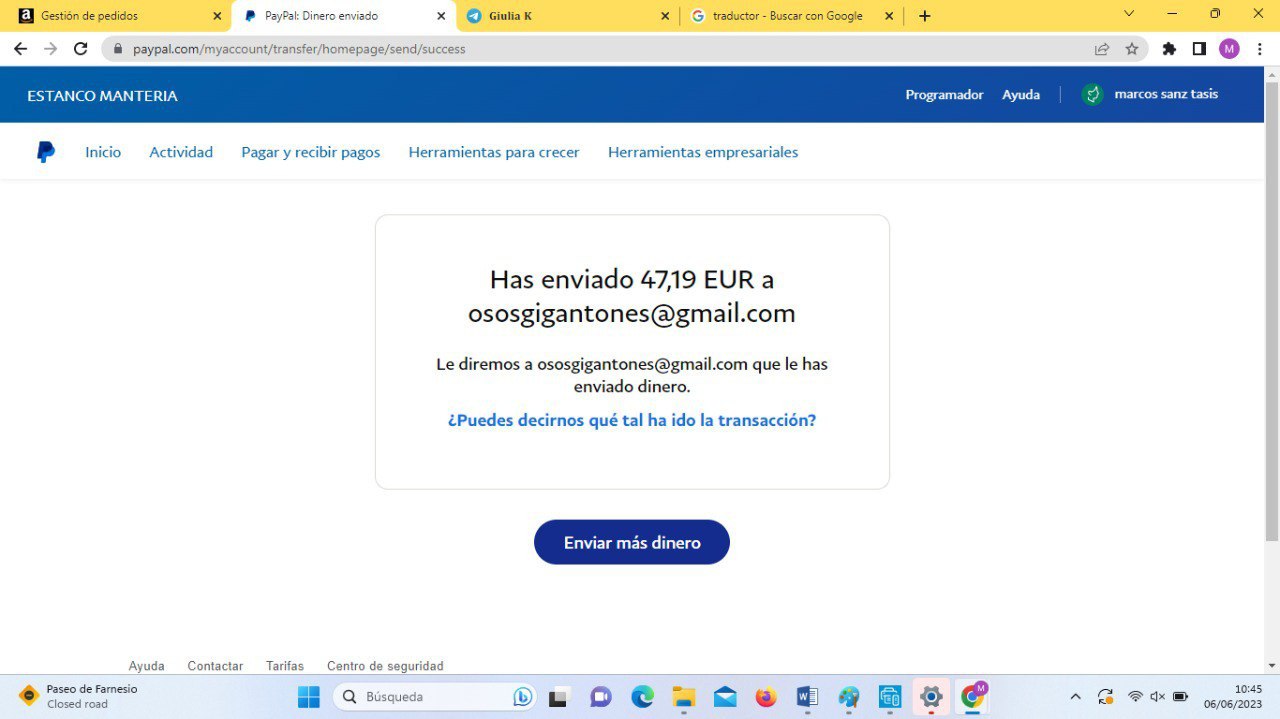
Task: Open the Inicio menu item
Action: [x=103, y=152]
